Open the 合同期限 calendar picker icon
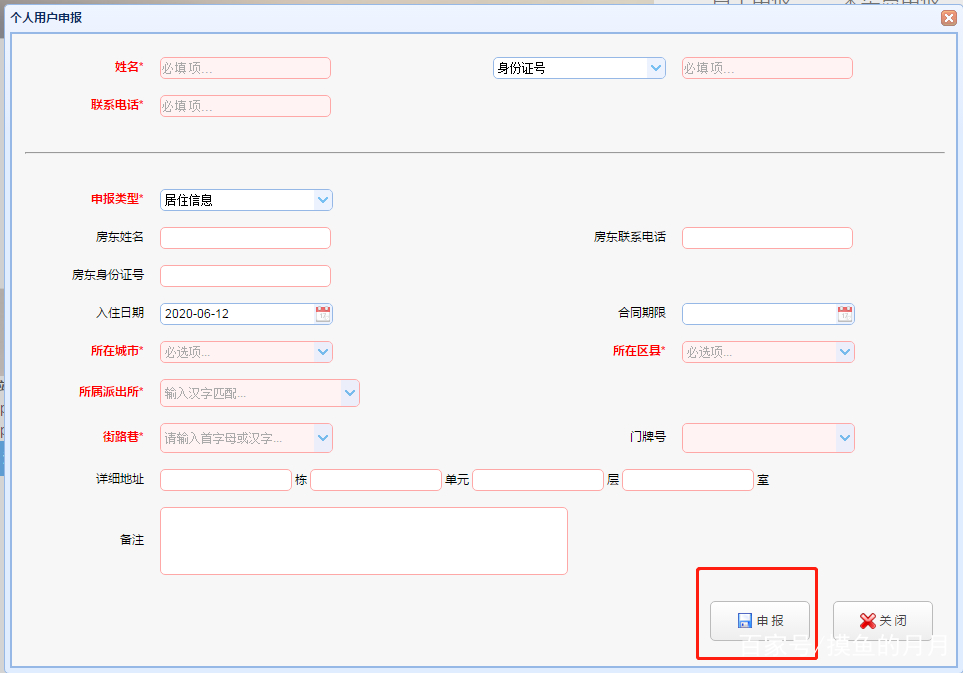The height and width of the screenshot is (673, 963). [845, 313]
